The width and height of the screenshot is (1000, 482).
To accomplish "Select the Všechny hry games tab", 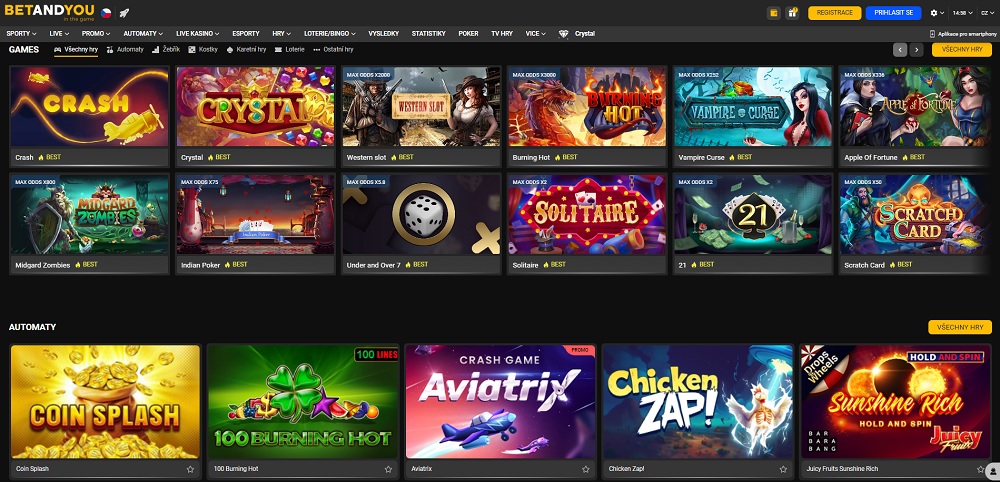I will tap(75, 49).
